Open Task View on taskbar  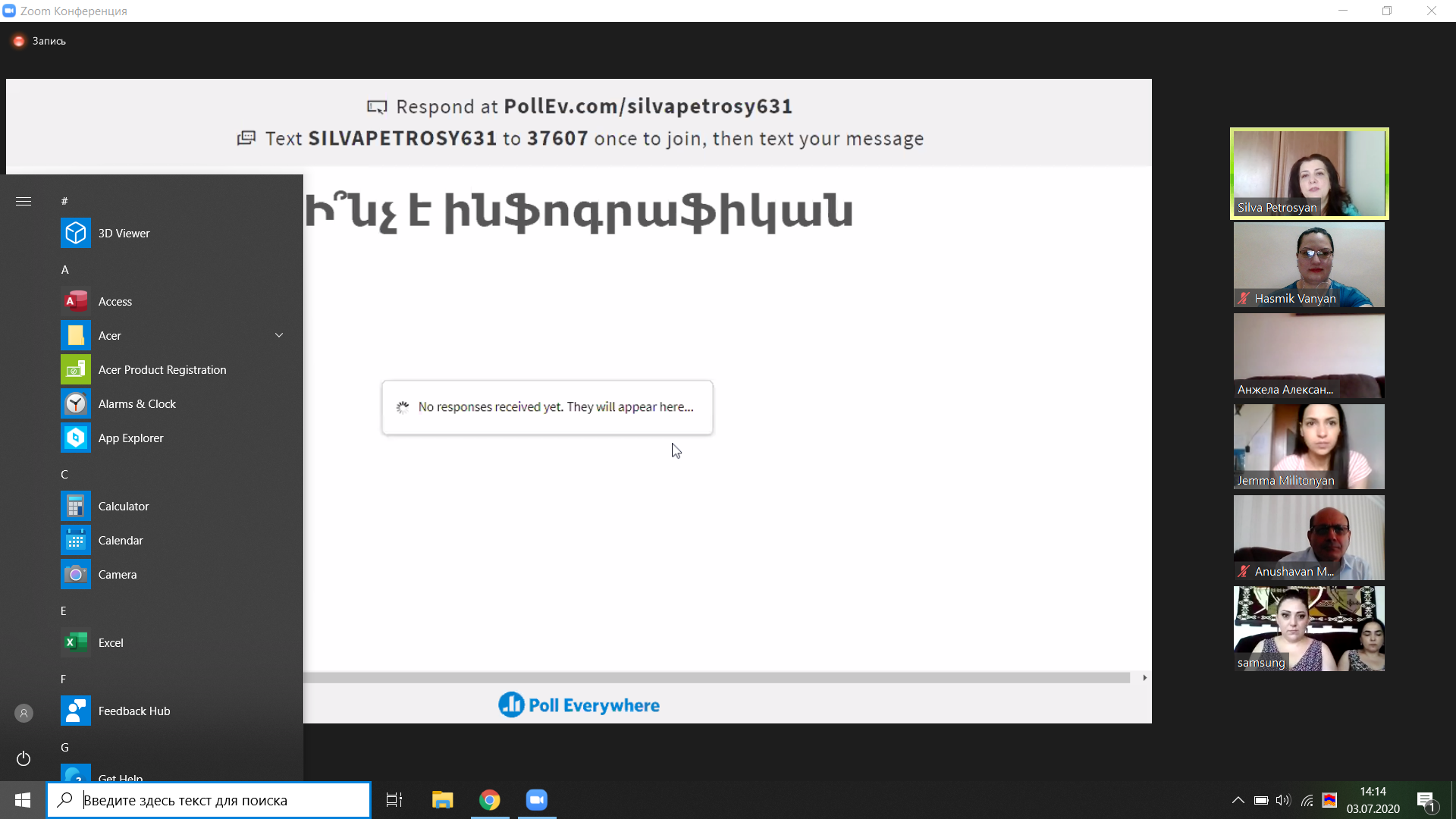394,800
